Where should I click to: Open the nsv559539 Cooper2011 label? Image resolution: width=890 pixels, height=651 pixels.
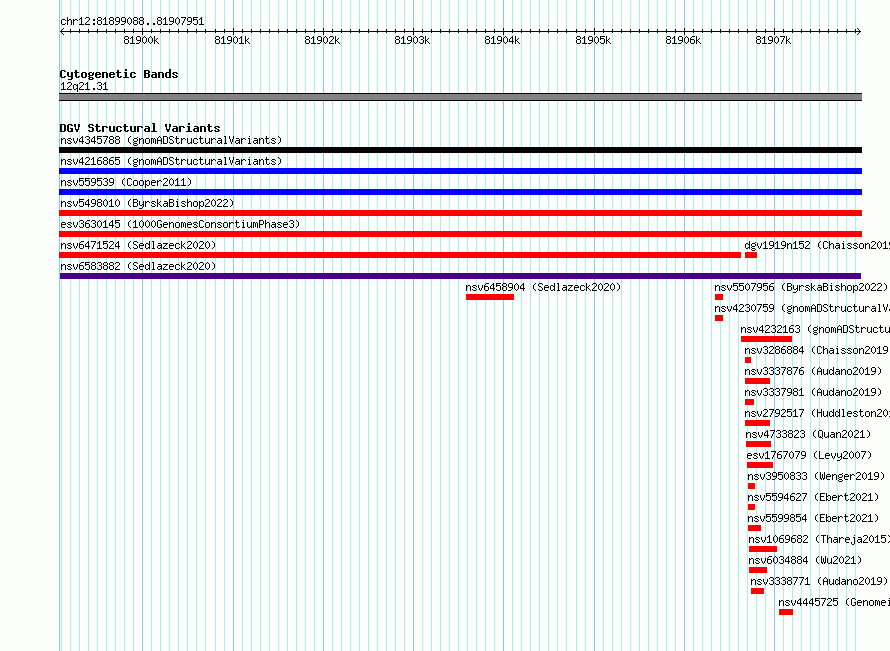(x=126, y=182)
